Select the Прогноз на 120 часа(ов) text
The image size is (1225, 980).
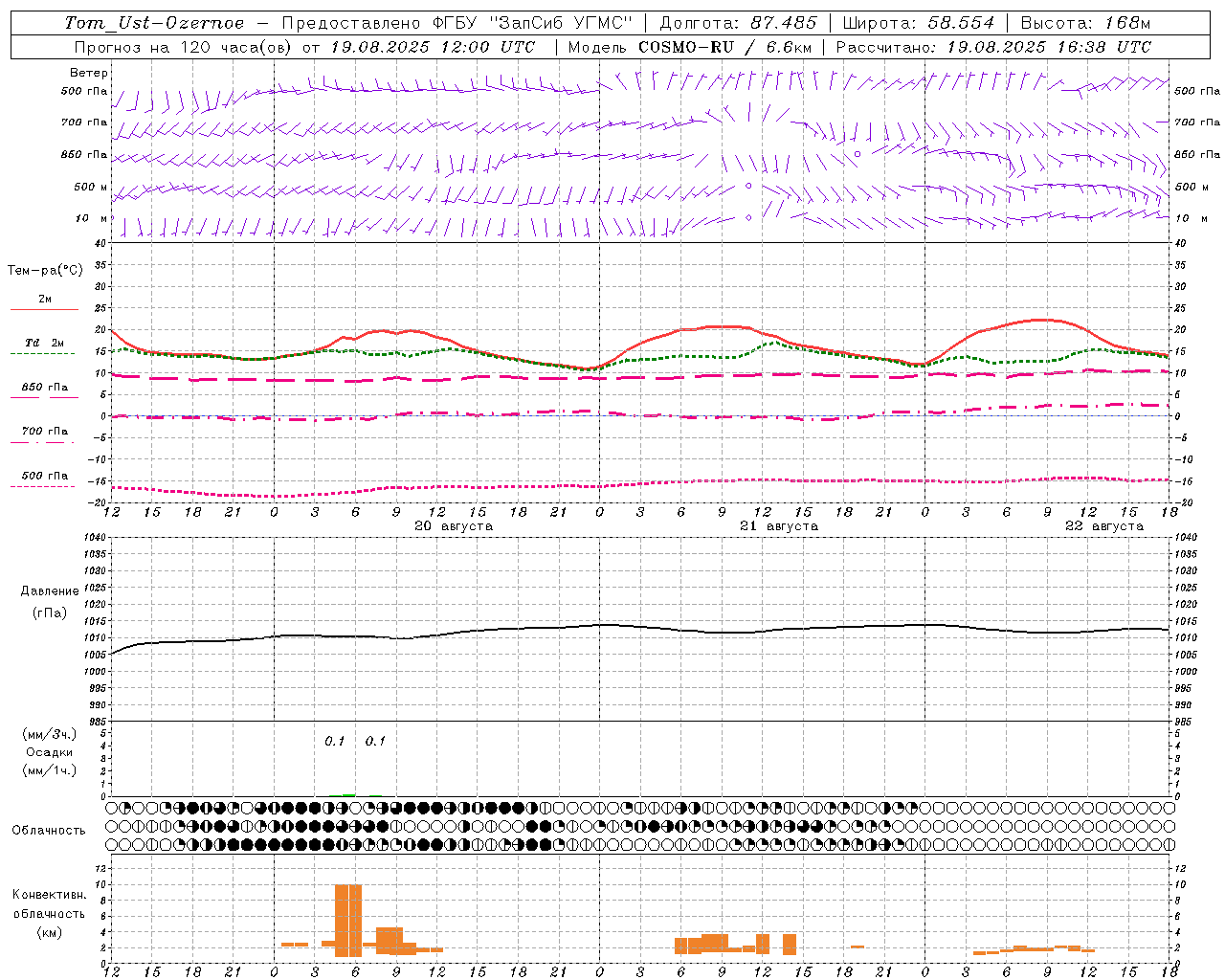[x=184, y=47]
